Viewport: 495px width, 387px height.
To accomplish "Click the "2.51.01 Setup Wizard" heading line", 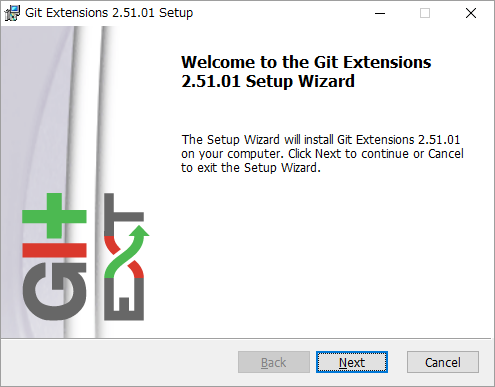I will tap(268, 81).
